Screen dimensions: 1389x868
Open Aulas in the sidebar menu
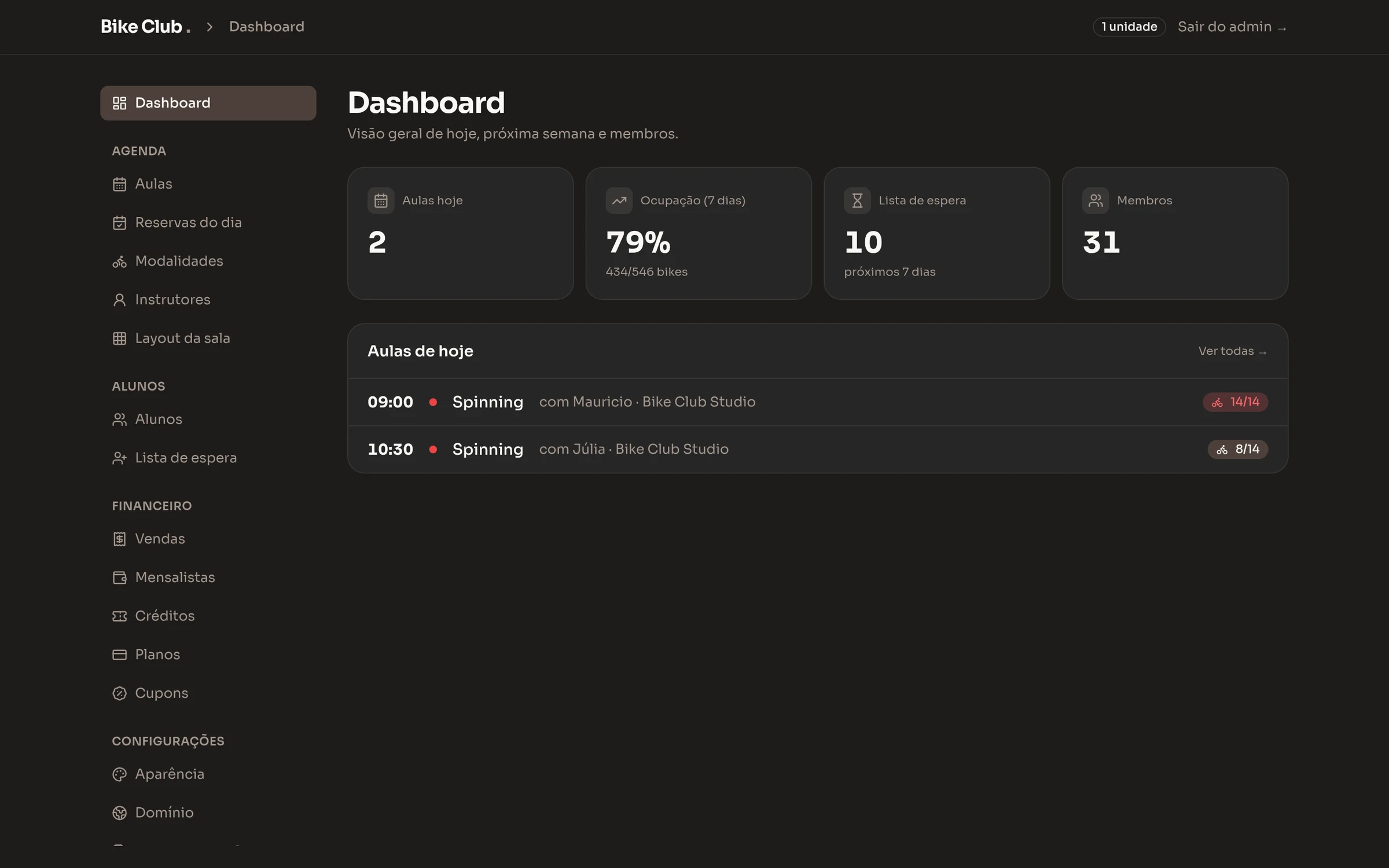208,184
